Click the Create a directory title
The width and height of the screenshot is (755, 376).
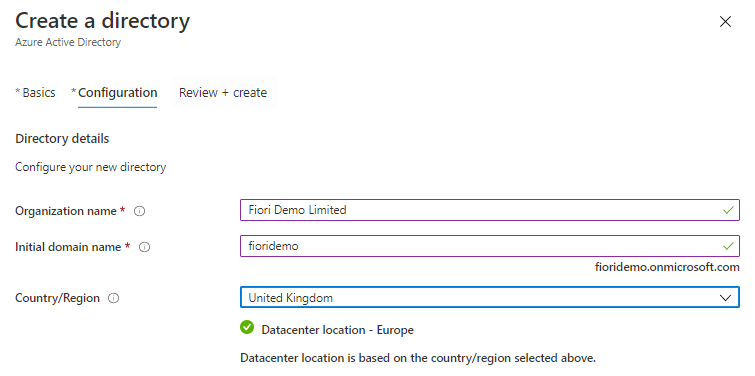(x=103, y=21)
